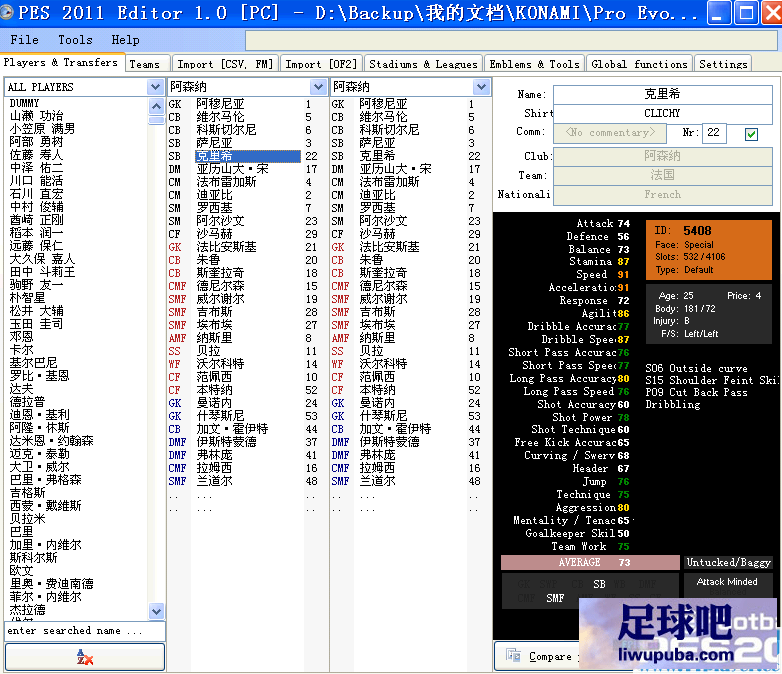Select 山濑 功治 in all players list
The height and width of the screenshot is (674, 782).
pyautogui.click(x=37, y=116)
